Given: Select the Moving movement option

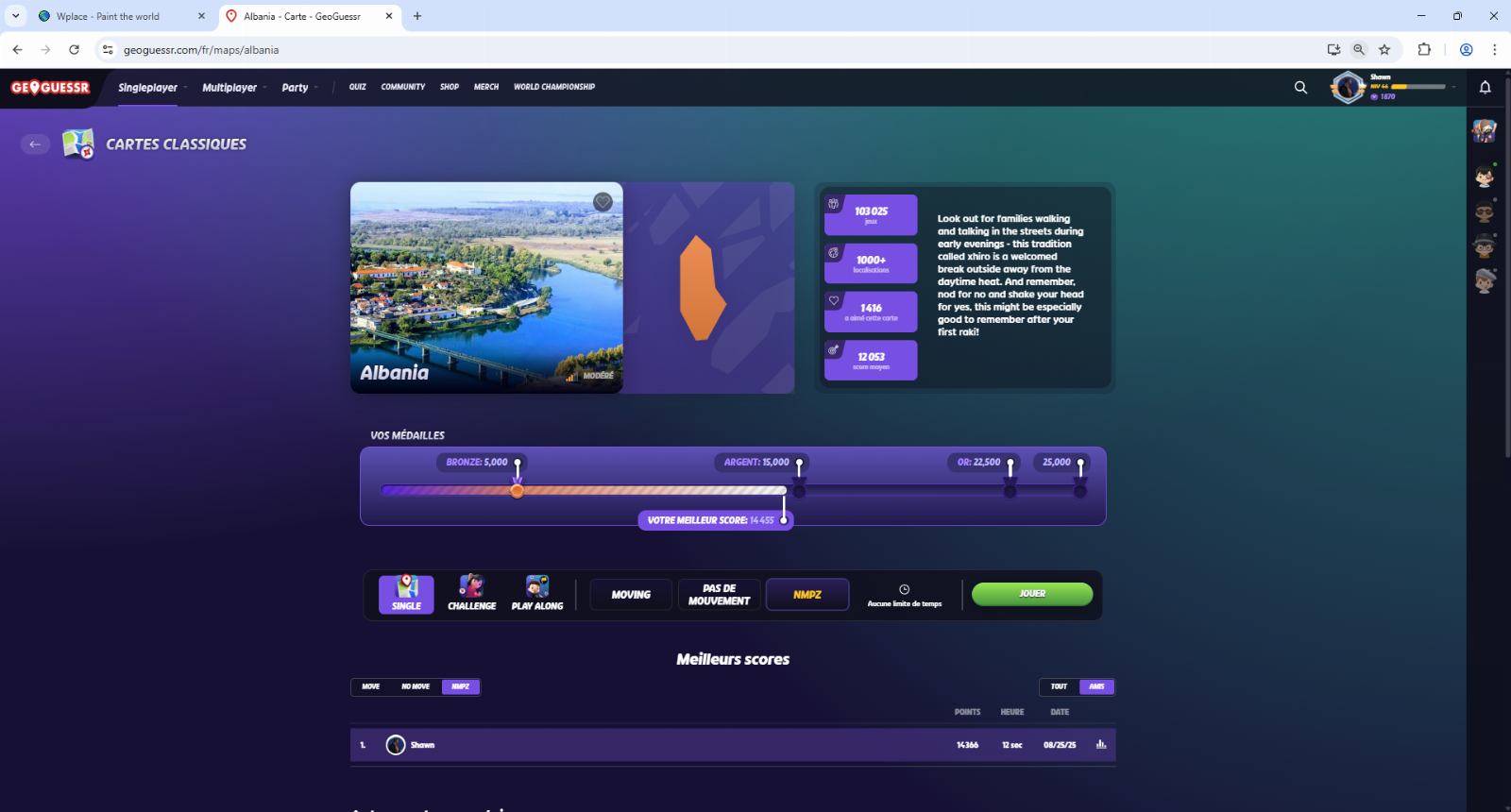Looking at the screenshot, I should (631, 595).
